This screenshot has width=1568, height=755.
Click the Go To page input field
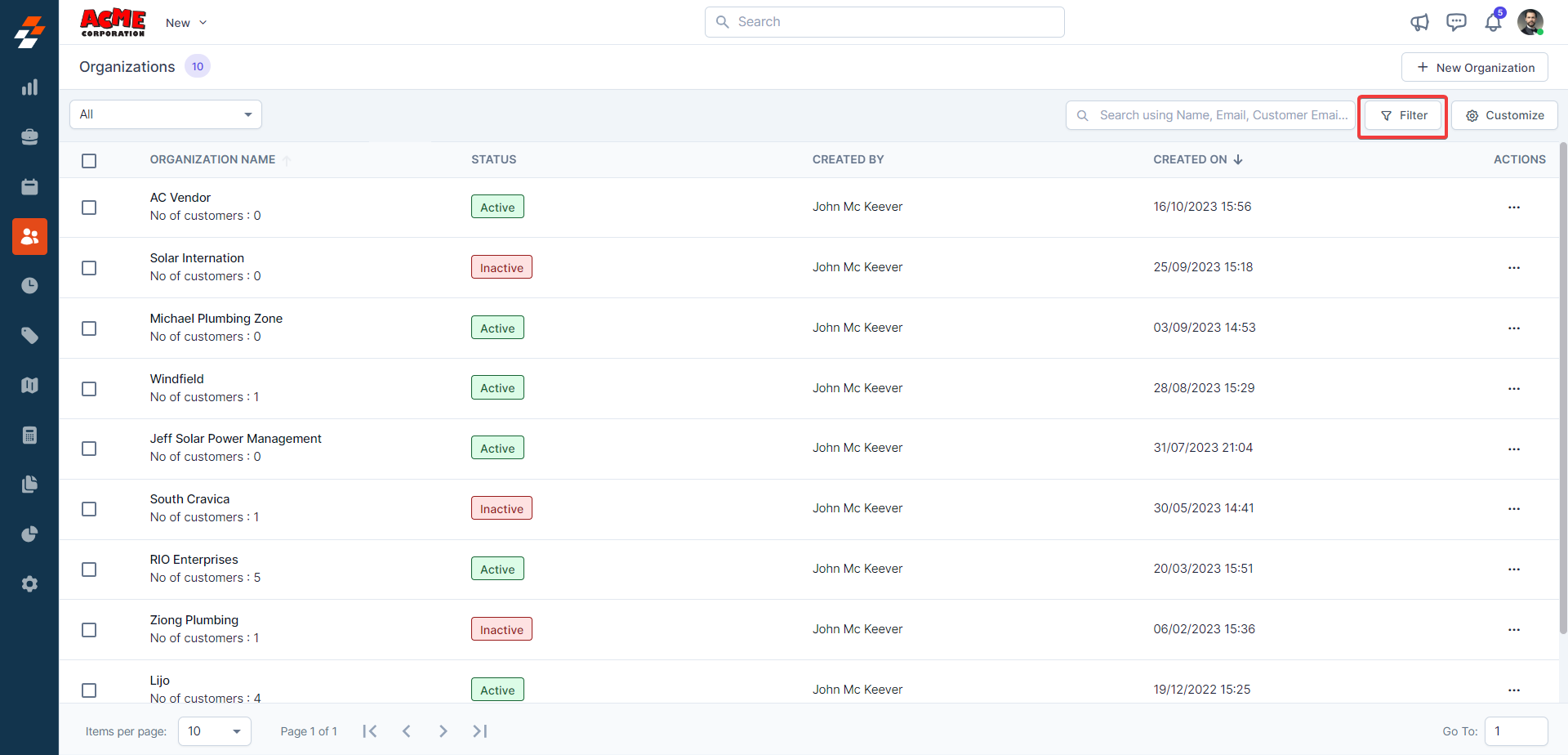click(x=1515, y=731)
